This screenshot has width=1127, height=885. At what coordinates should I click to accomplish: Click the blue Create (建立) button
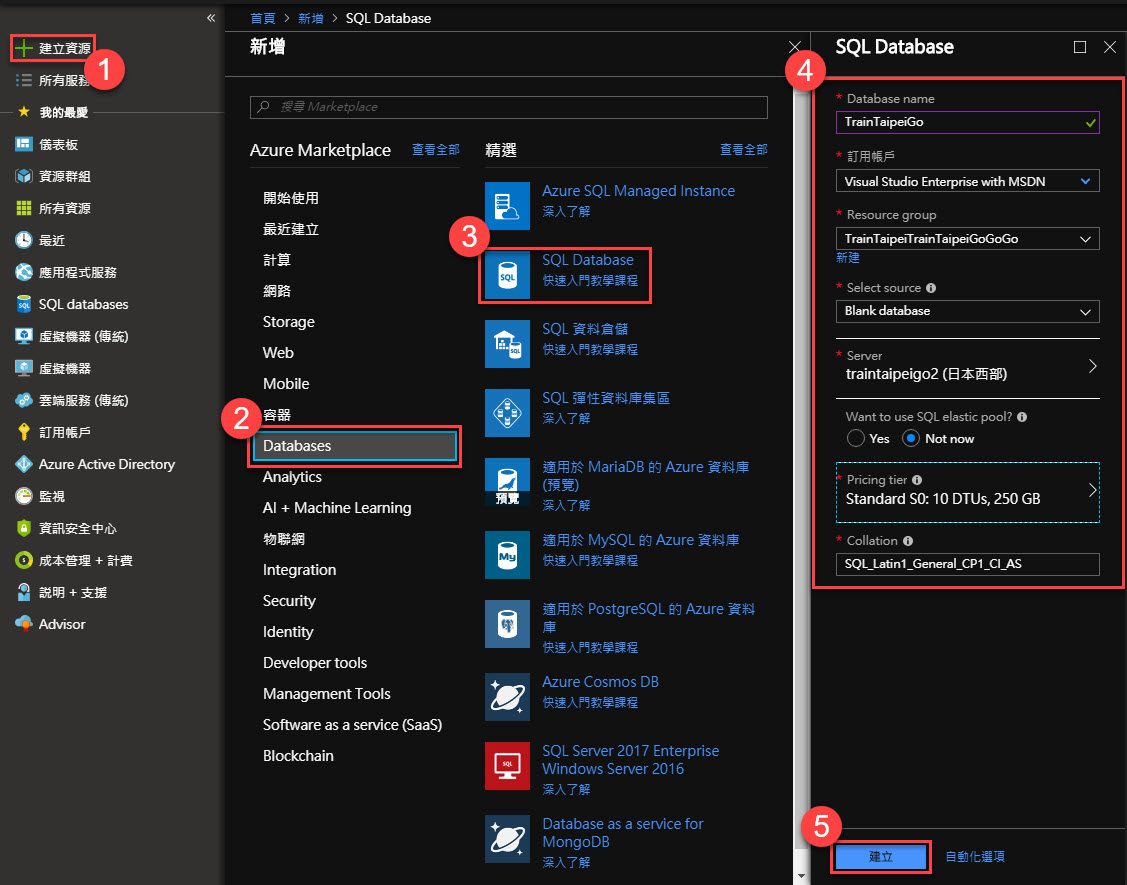(880, 856)
